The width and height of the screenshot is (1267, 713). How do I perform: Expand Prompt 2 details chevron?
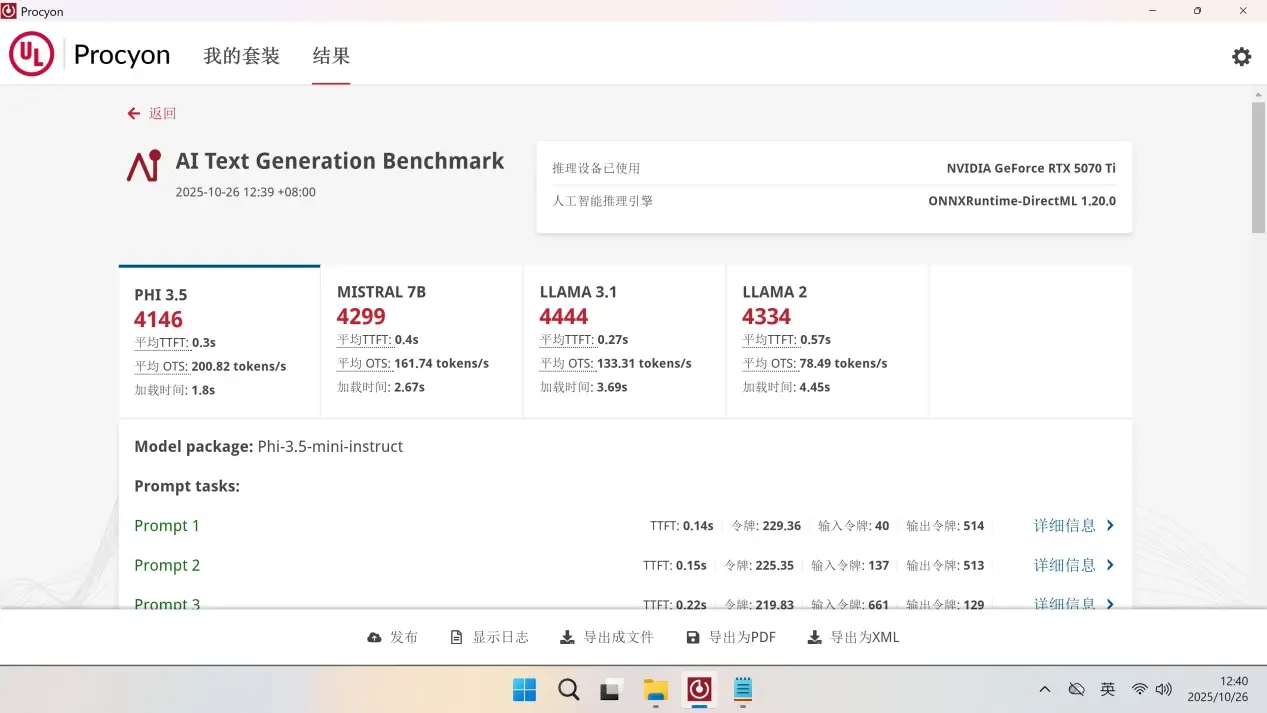coord(1110,565)
